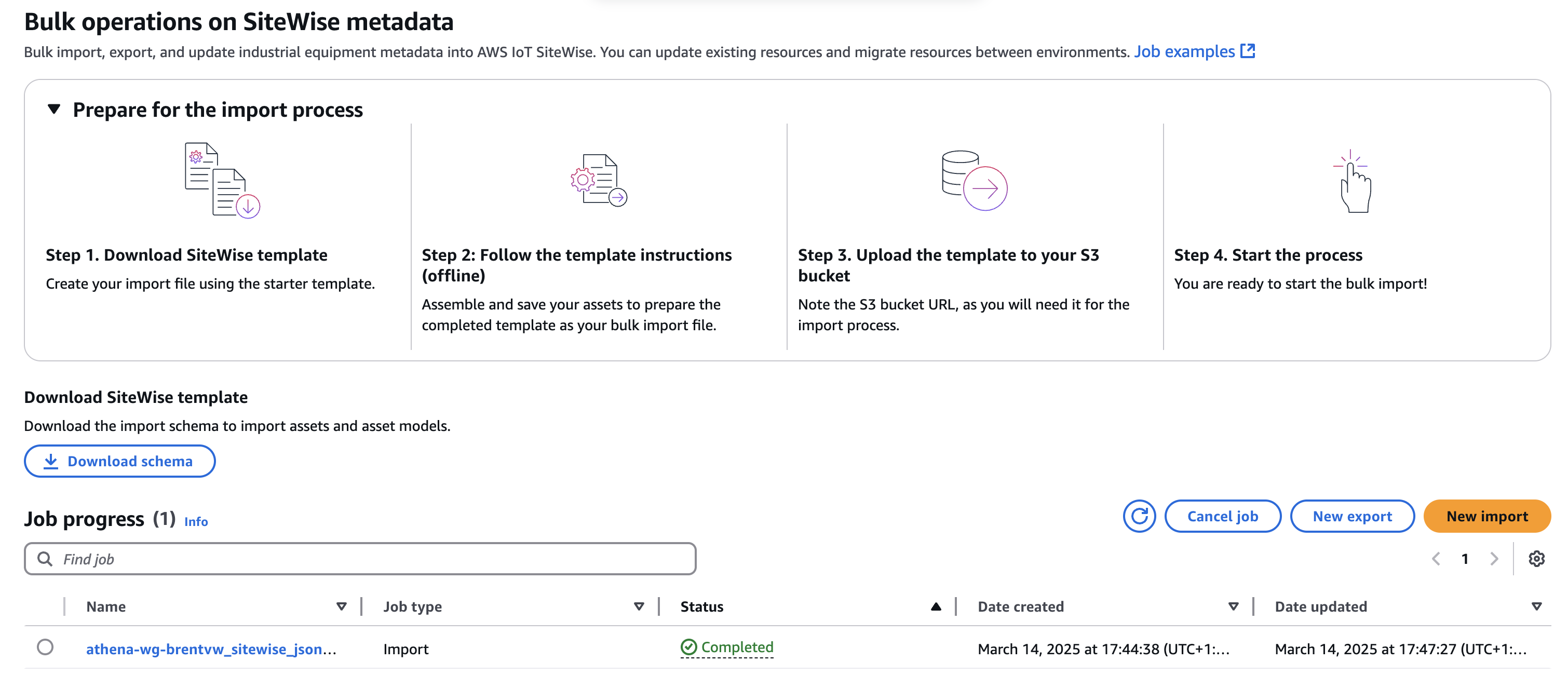Click the magnifier icon in Find job
1568x675 pixels.
coord(45,558)
